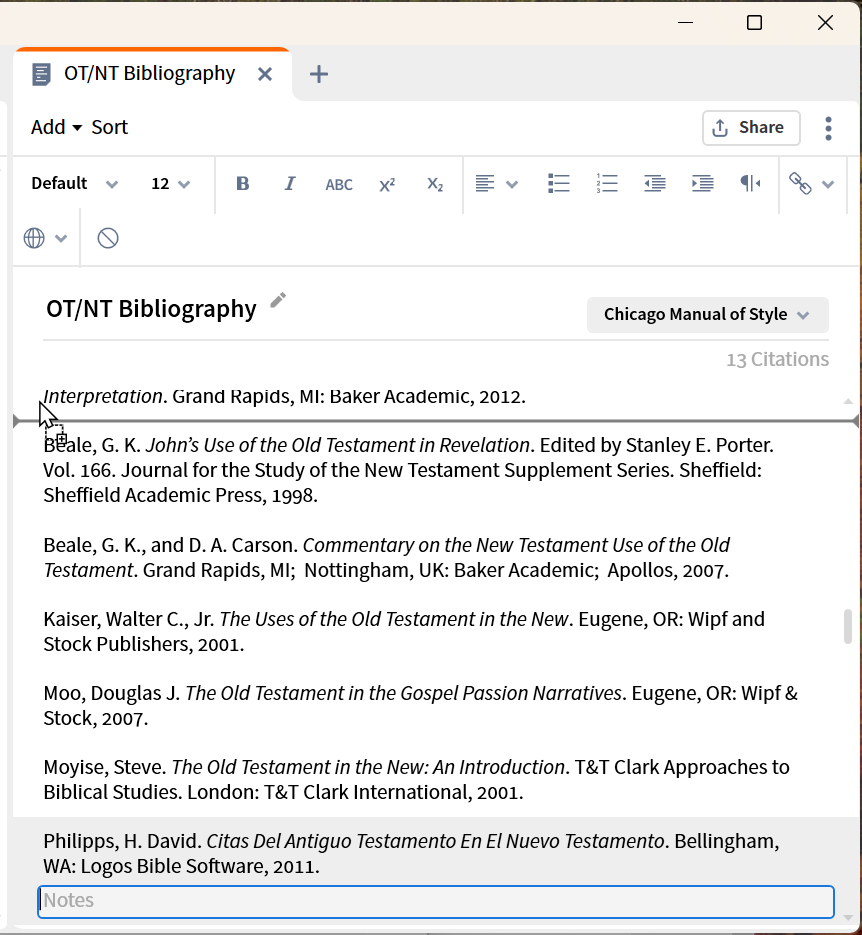Expand the link options chevron
Screen dimensions: 862x935
click(827, 185)
